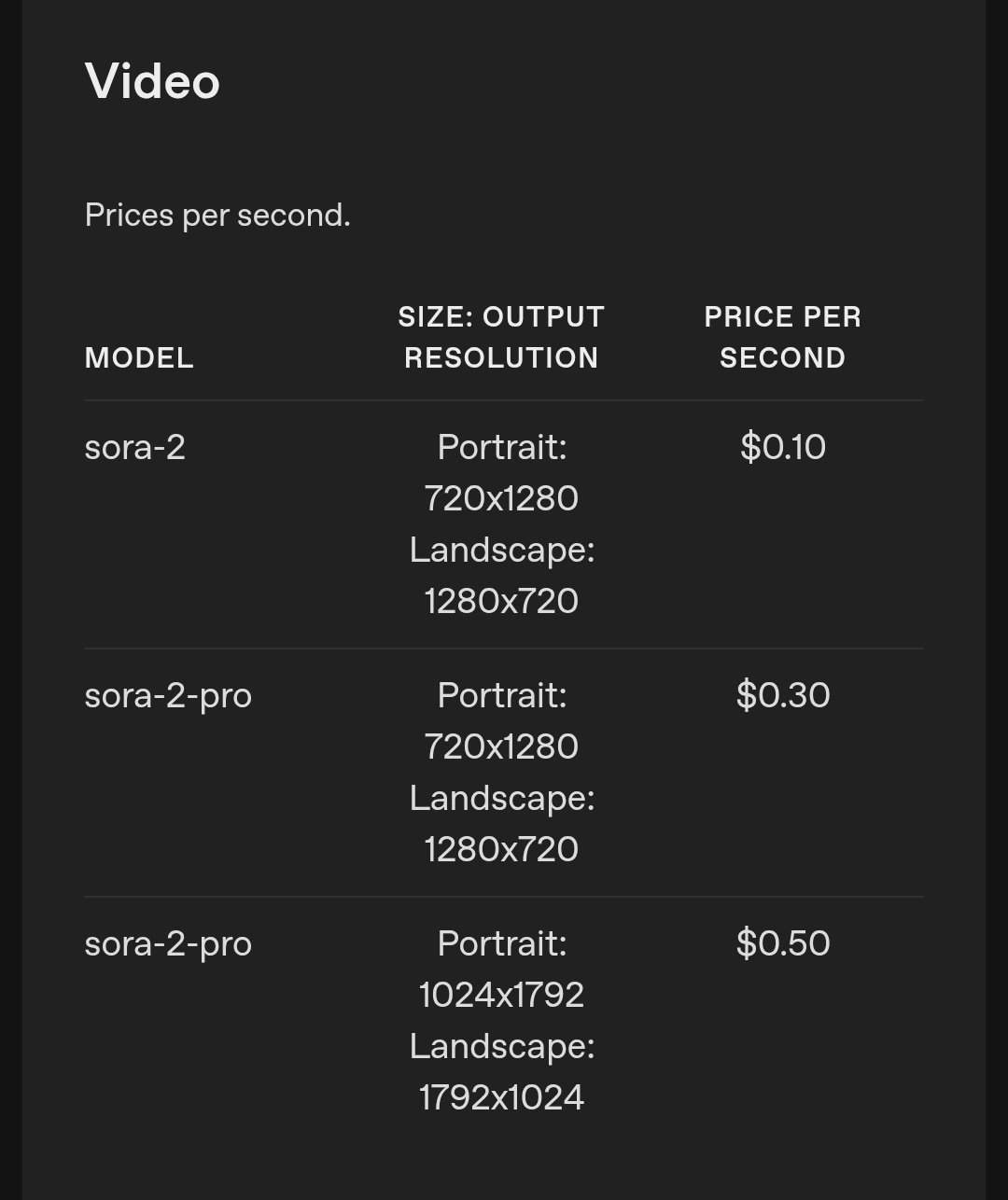Click the Landscape label in the $0.50 row
The height and width of the screenshot is (1200, 1008).
point(501,1046)
